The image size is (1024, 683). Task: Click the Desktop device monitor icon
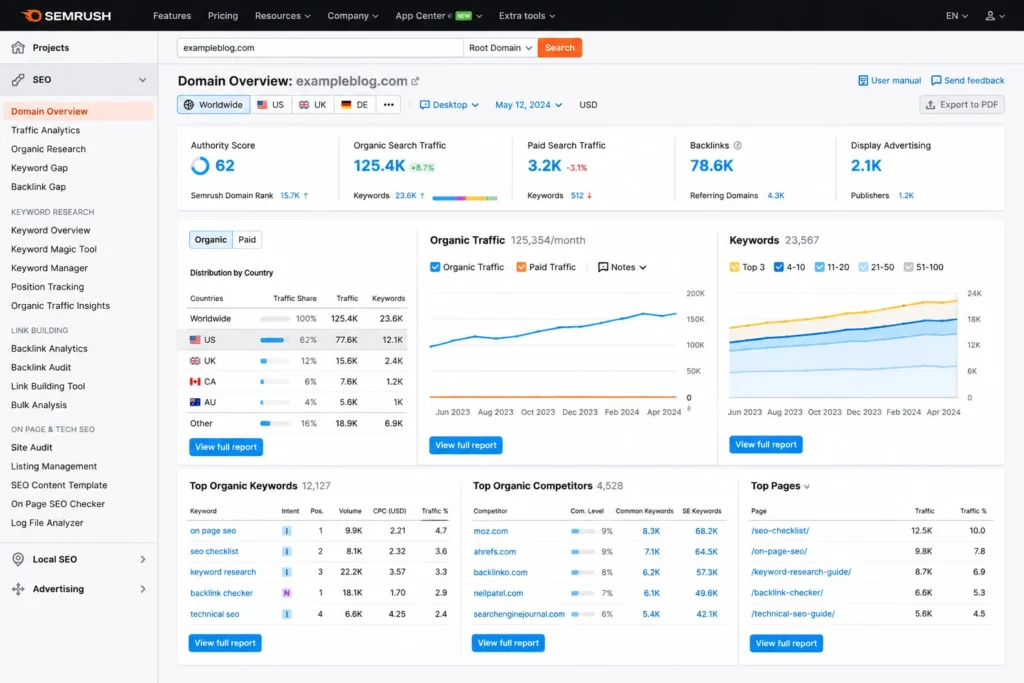pyautogui.click(x=424, y=104)
